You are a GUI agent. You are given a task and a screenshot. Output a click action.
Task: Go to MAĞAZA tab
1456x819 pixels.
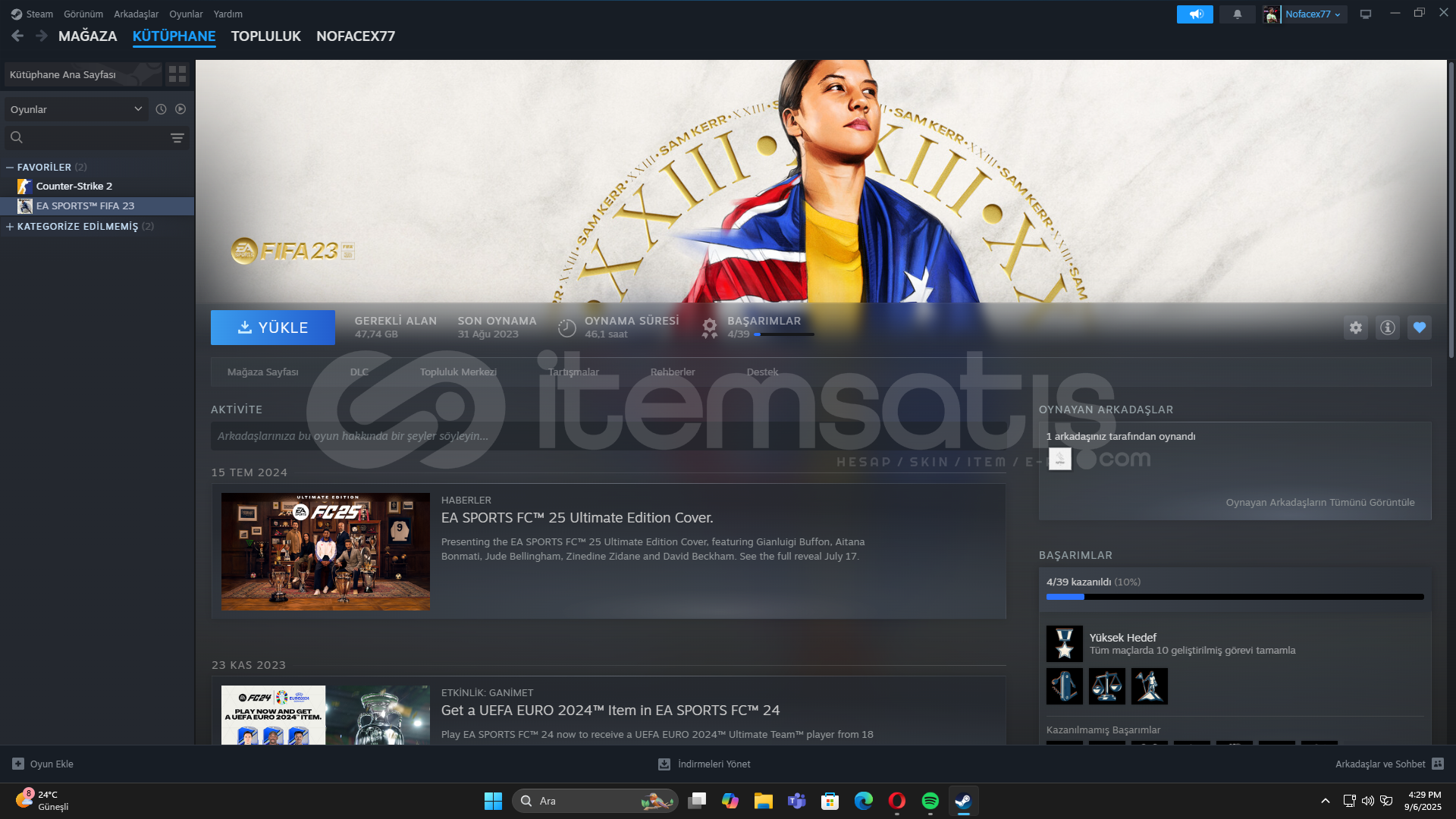point(88,36)
